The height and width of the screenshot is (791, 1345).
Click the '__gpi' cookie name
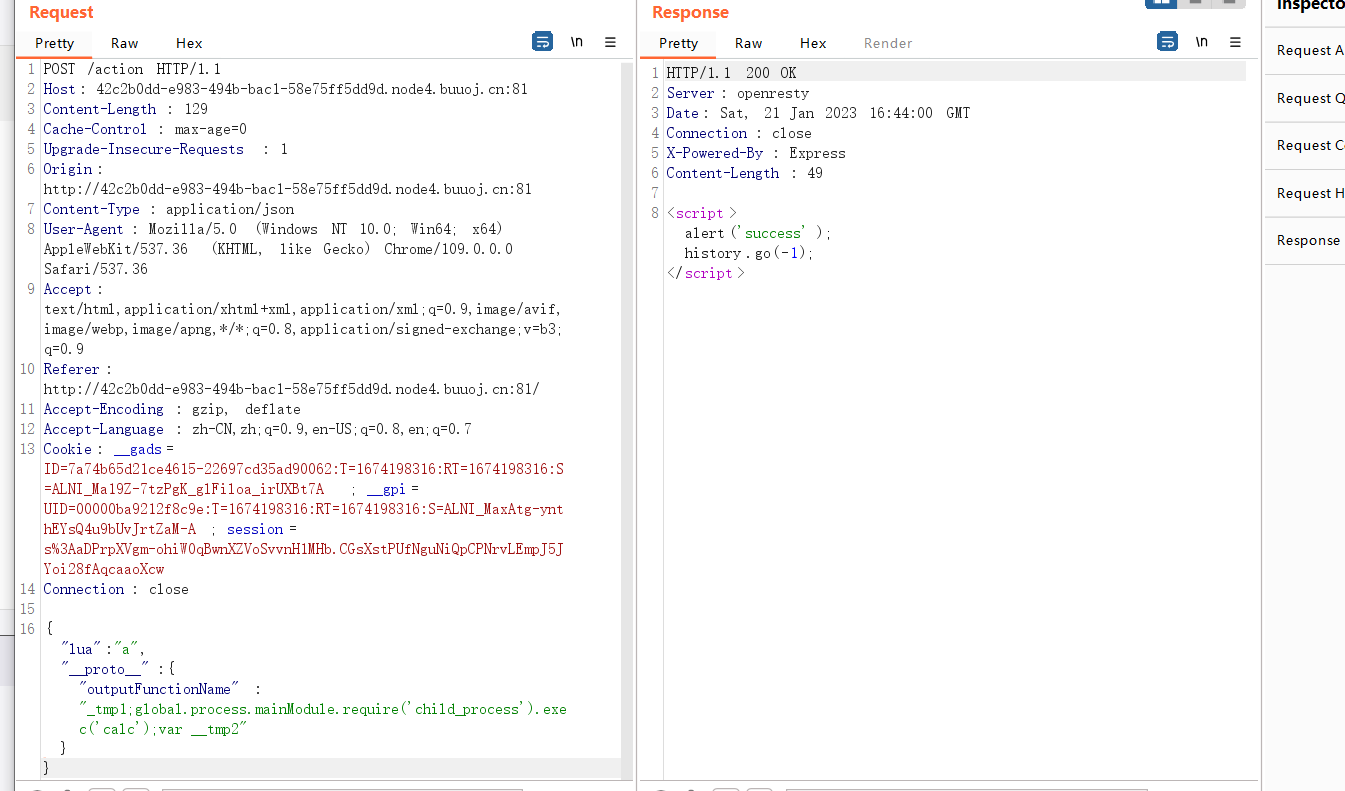[x=386, y=489]
